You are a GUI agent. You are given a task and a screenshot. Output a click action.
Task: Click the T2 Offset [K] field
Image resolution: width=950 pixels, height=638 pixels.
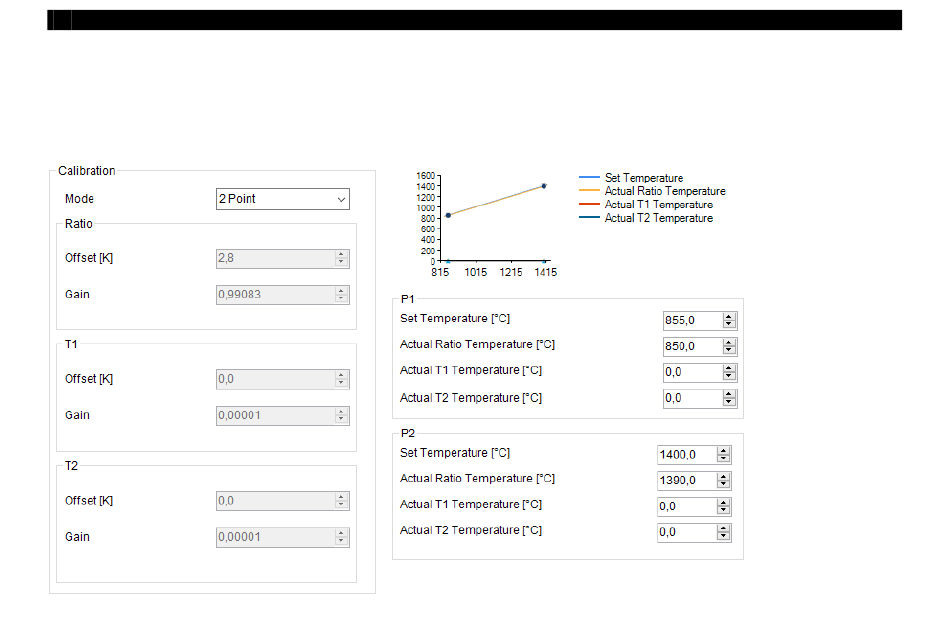(282, 501)
